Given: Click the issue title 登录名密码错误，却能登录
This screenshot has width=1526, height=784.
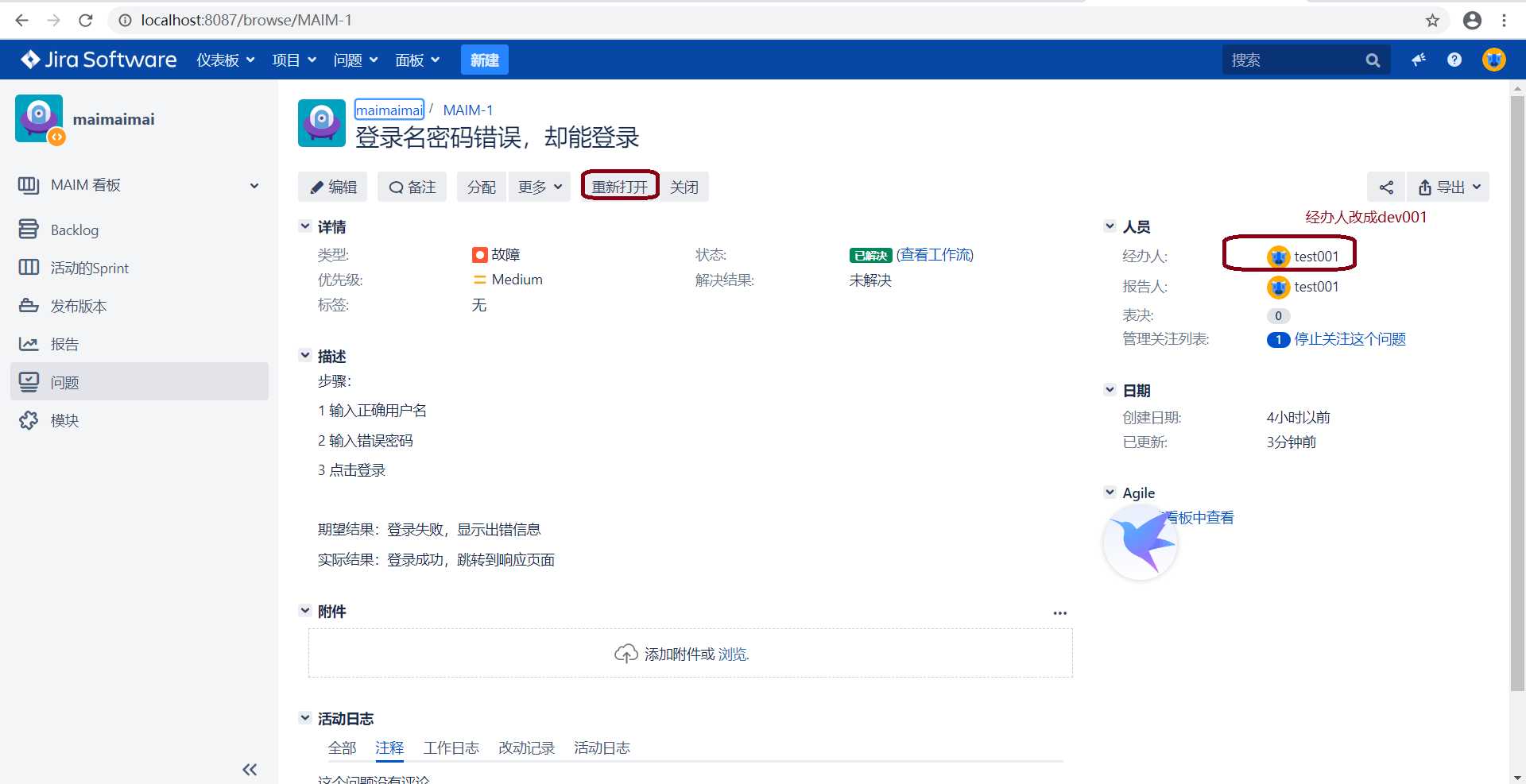Looking at the screenshot, I should pos(497,137).
